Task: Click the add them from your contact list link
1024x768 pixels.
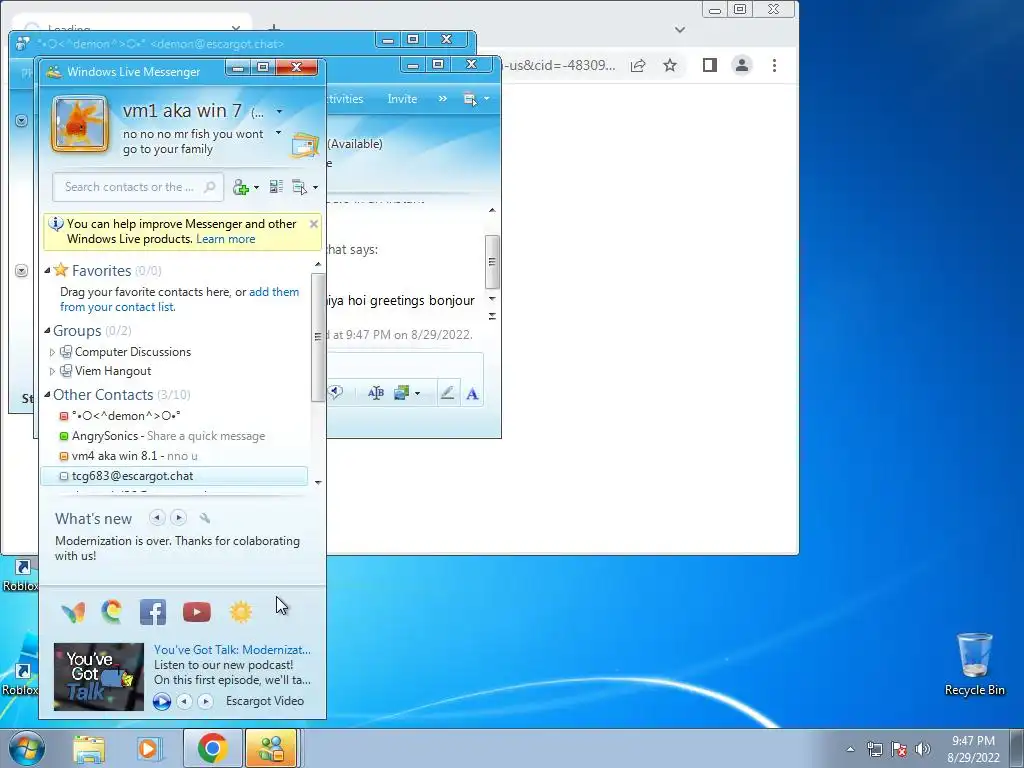Action: coord(180,299)
